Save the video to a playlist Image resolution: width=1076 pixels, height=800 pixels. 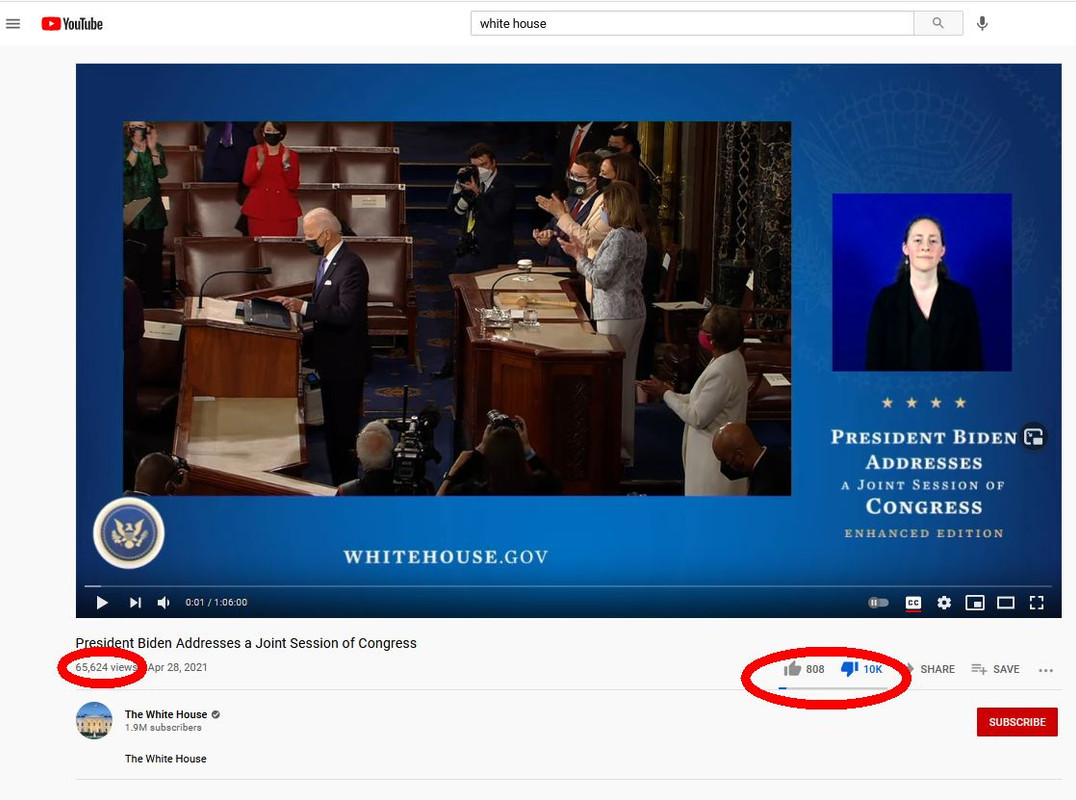coord(995,669)
